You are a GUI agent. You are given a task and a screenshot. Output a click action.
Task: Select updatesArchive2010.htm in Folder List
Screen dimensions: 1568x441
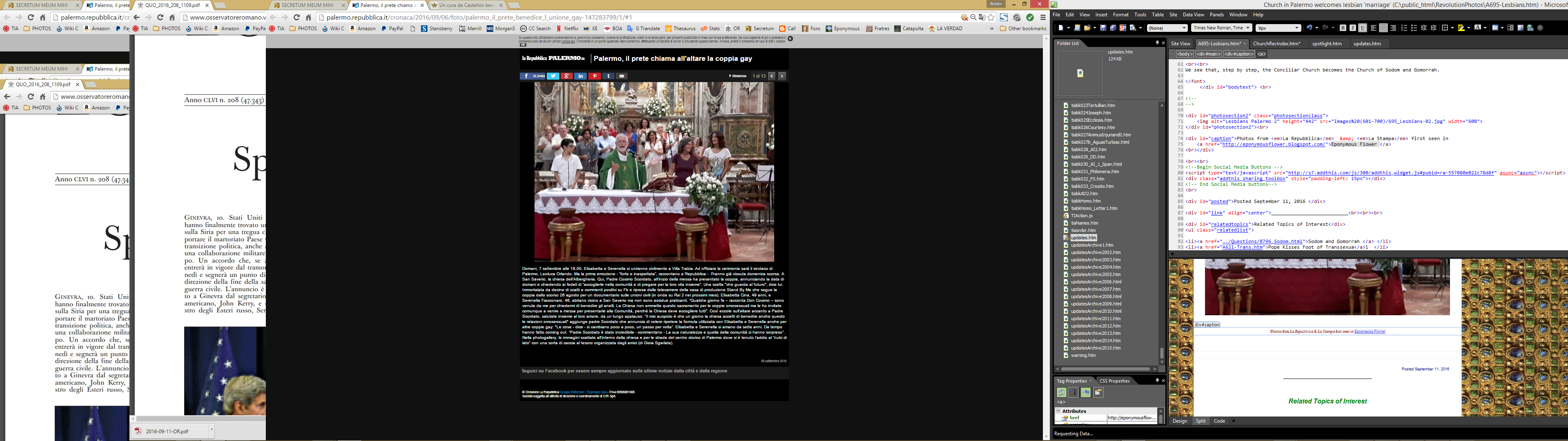[1096, 311]
